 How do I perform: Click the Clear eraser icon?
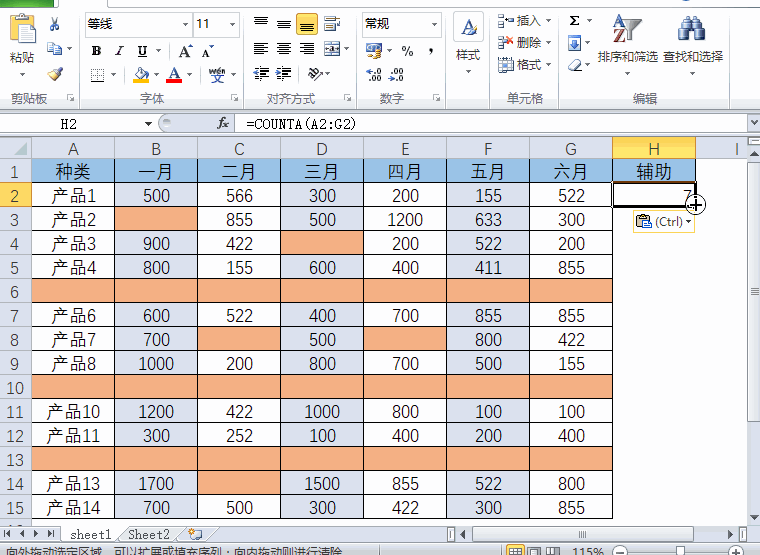coord(575,65)
